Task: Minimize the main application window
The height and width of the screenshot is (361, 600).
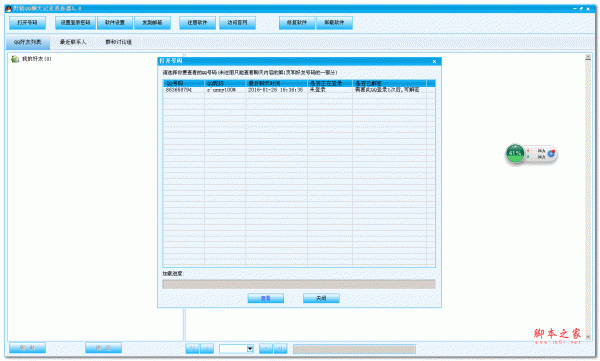Action: click(575, 8)
